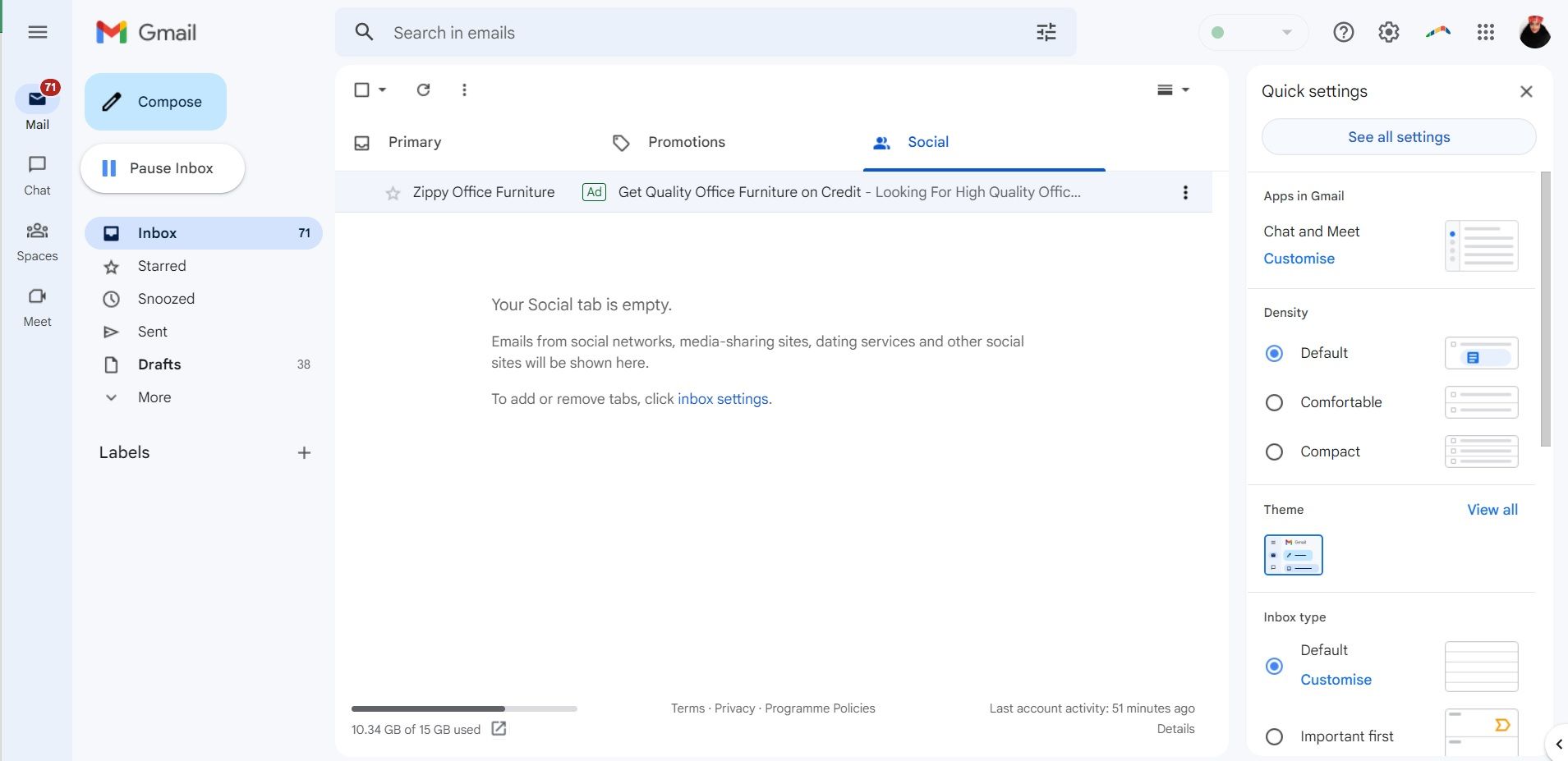The width and height of the screenshot is (1568, 761).
Task: Open Google Meet from the sidebar
Action: [37, 306]
